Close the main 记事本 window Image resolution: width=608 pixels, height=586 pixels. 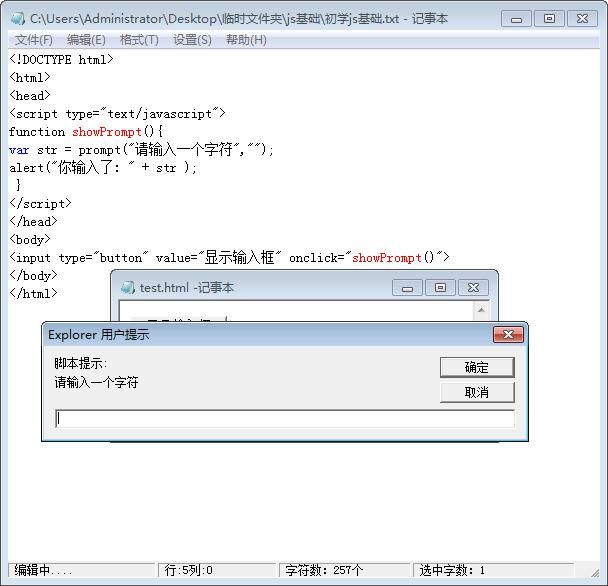(x=582, y=19)
